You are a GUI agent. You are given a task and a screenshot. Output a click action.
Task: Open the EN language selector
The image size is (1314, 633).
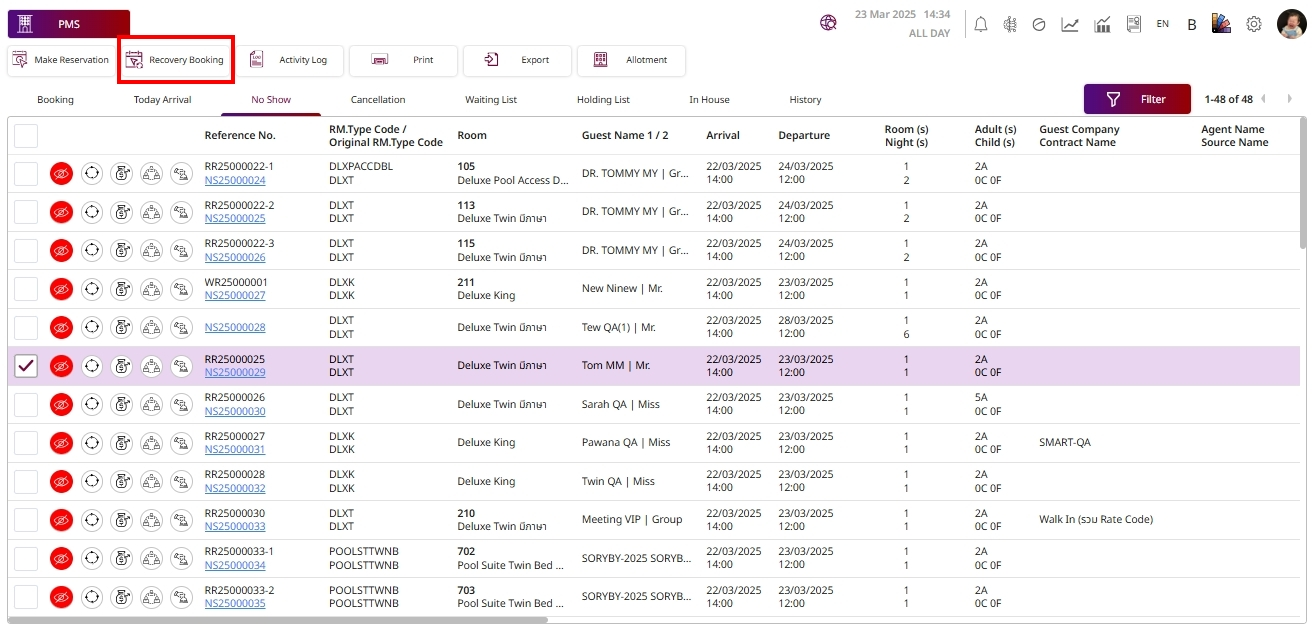click(1162, 24)
